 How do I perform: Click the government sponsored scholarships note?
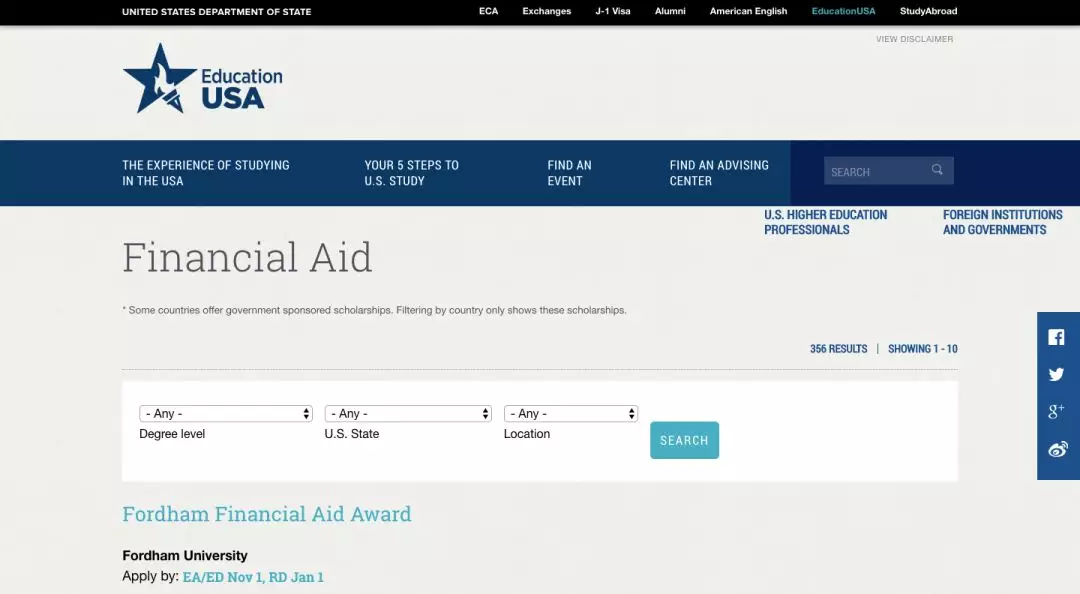click(x=375, y=310)
